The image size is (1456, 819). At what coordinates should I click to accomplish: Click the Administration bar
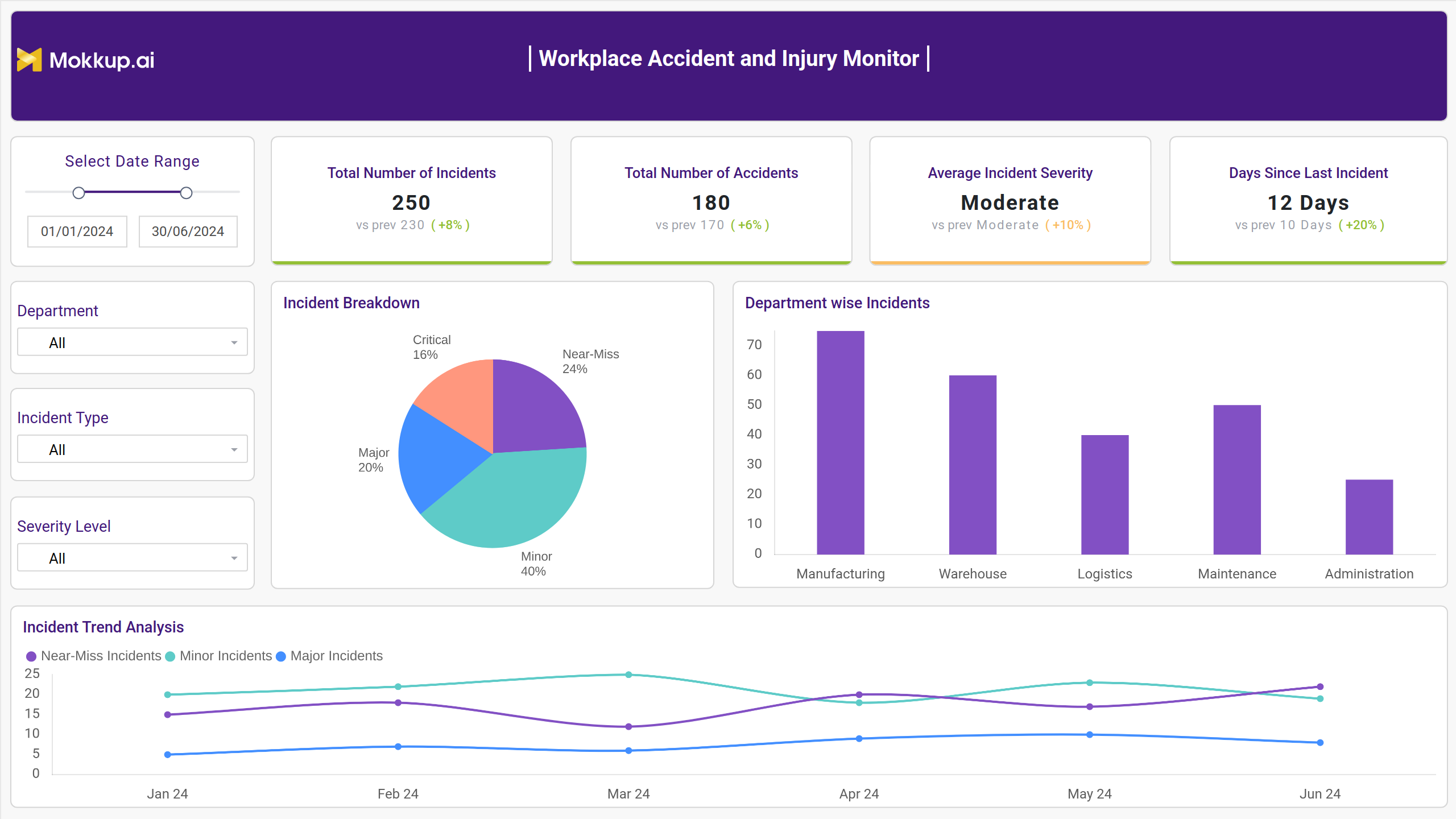1369,517
